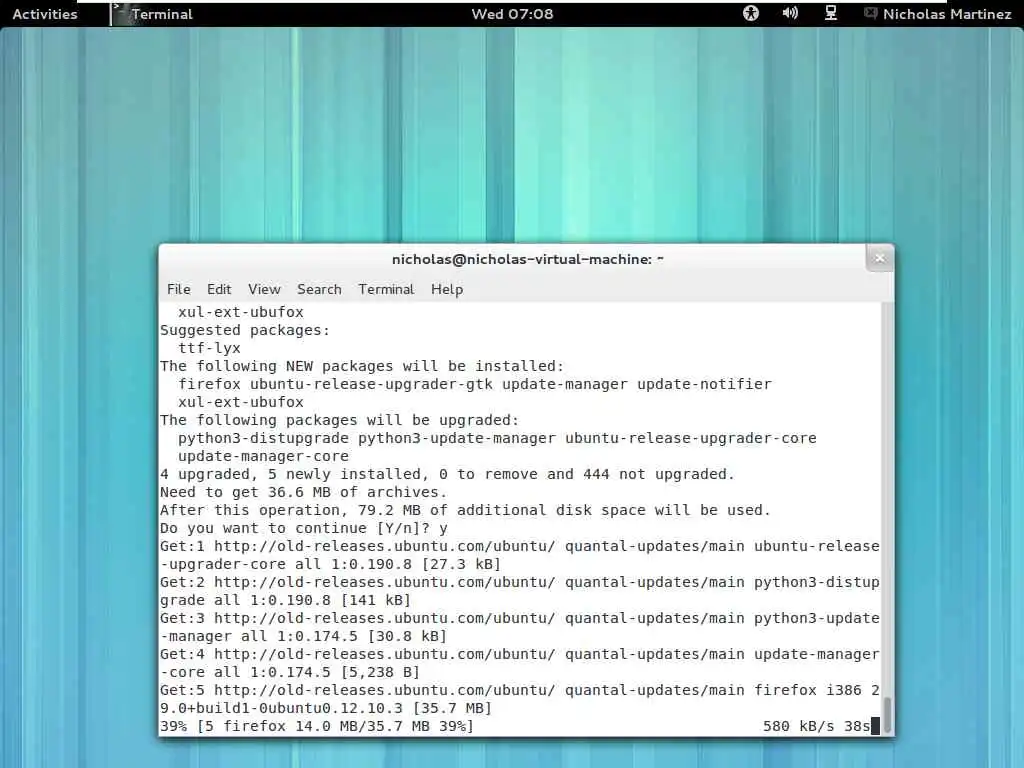The height and width of the screenshot is (768, 1024).
Task: Click the 'Get:5' firefox download line
Action: (x=520, y=690)
